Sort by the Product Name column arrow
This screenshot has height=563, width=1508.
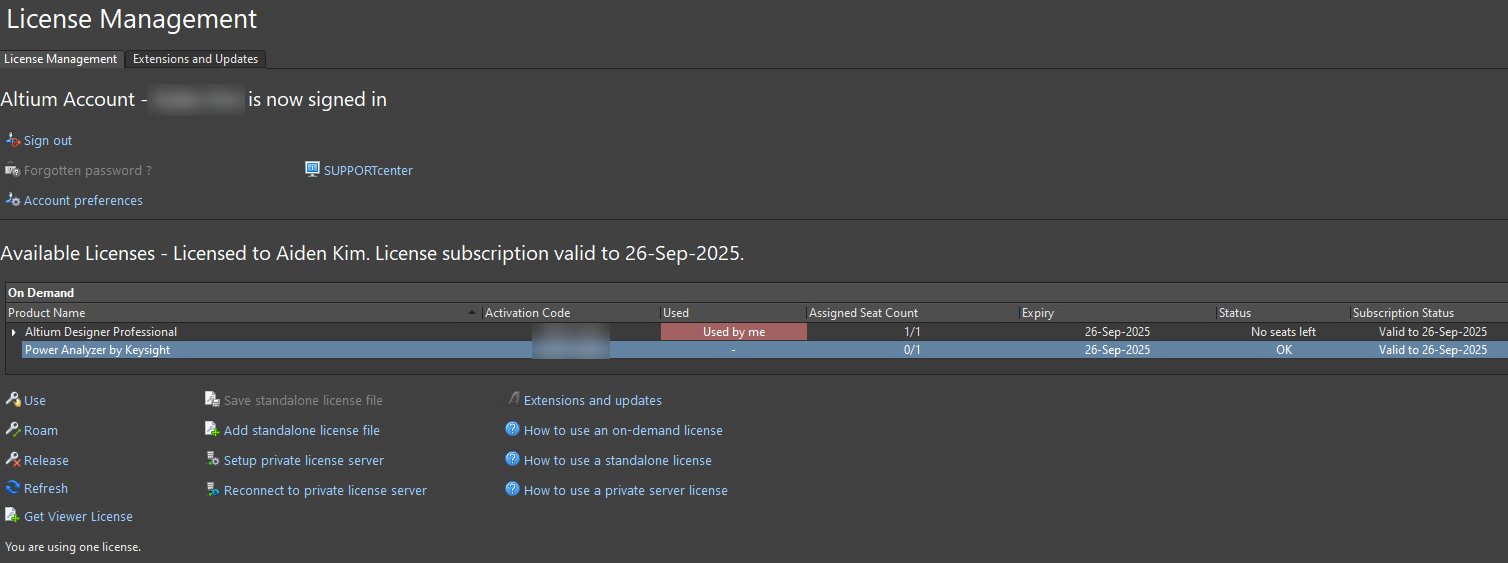[x=473, y=313]
